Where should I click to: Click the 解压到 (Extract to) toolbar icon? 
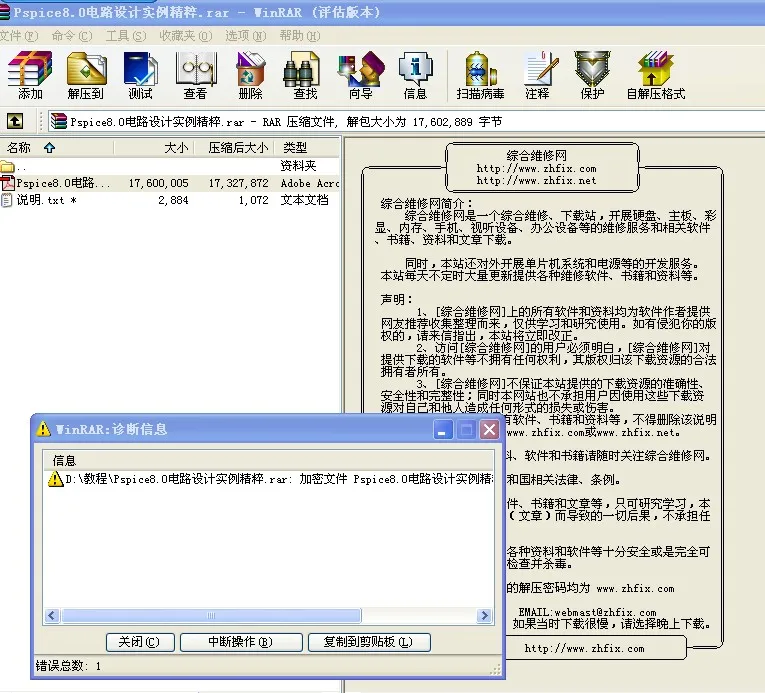coord(86,75)
